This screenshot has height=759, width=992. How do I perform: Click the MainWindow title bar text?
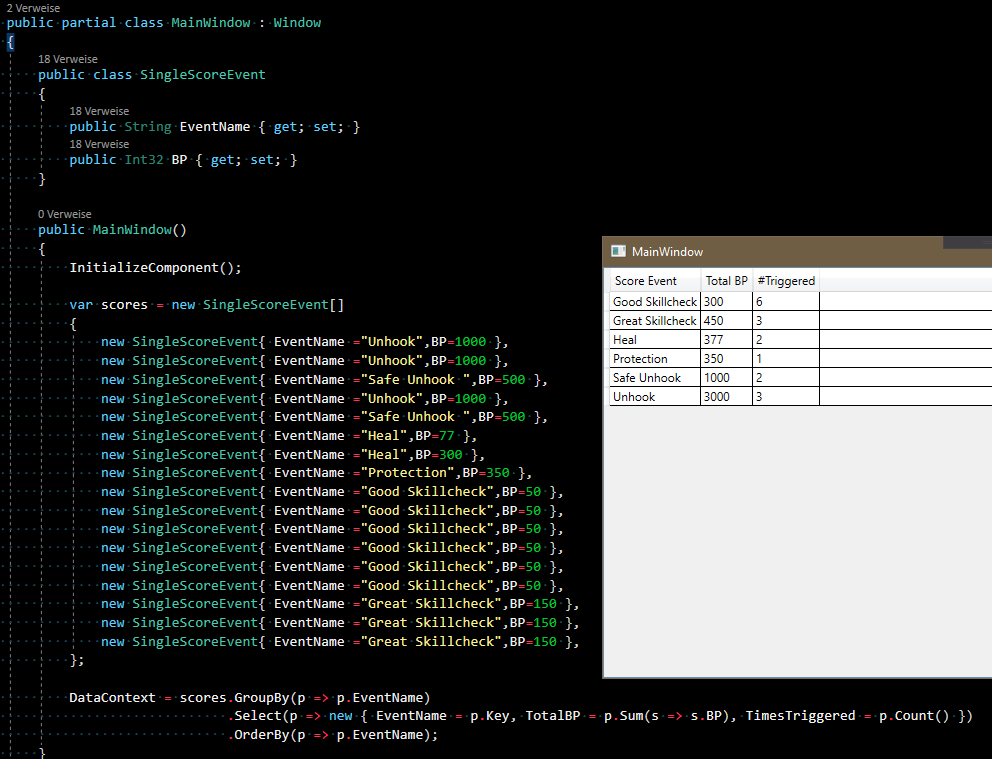coord(667,252)
